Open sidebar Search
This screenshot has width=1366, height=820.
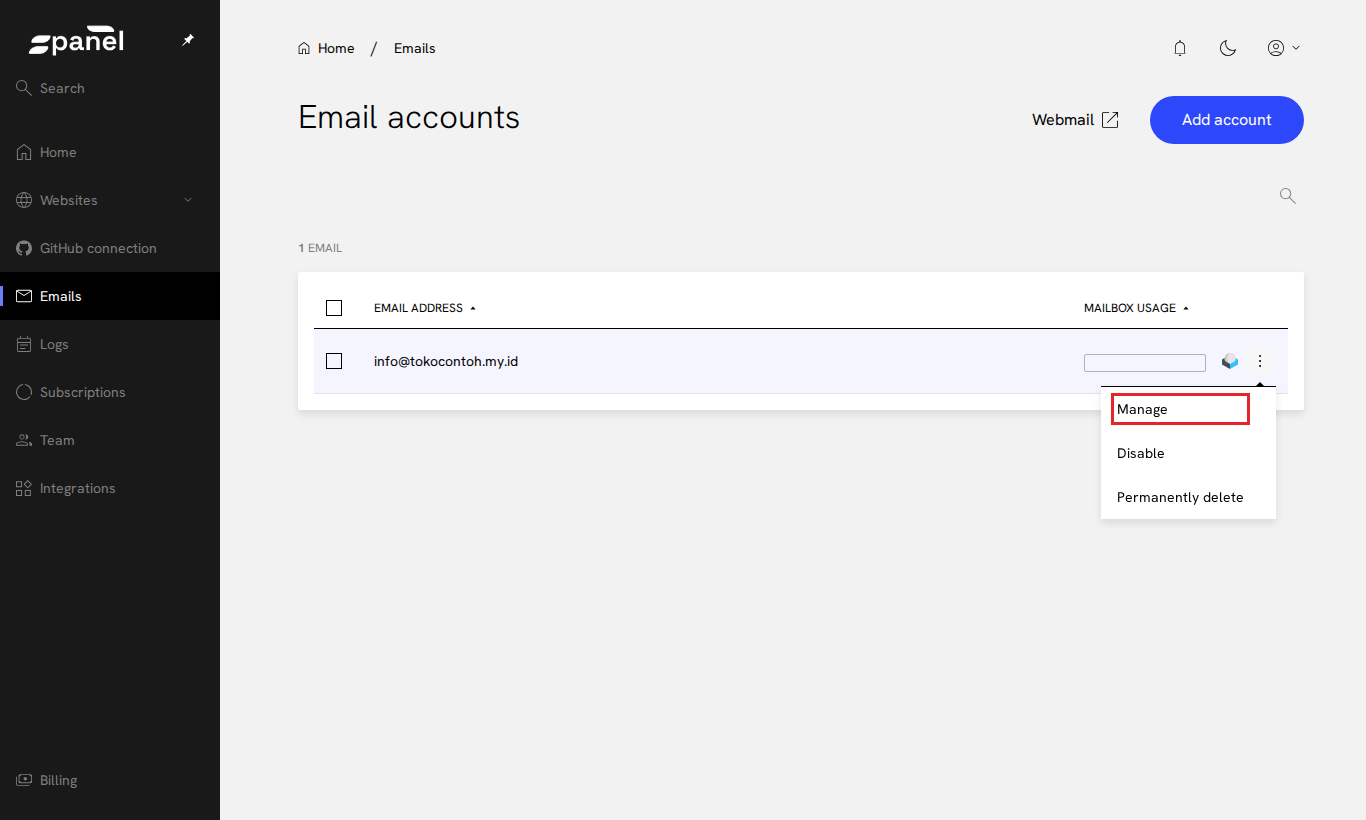(x=110, y=88)
